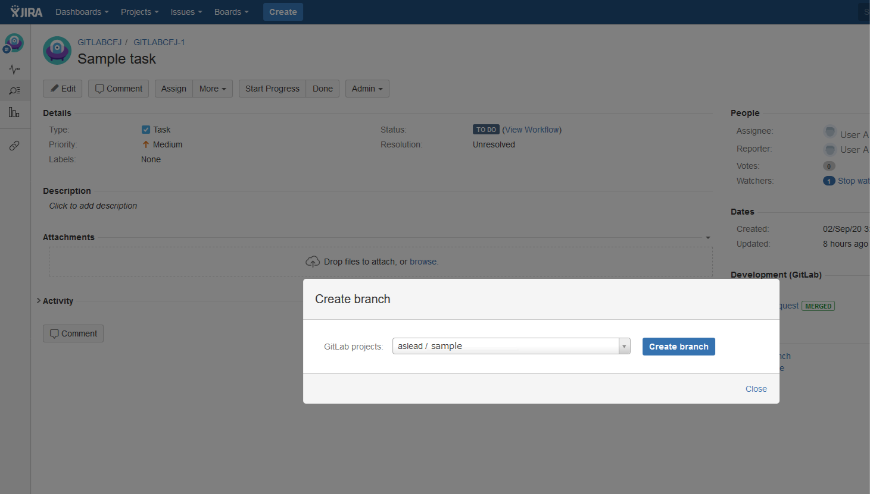Image resolution: width=870 pixels, height=494 pixels.
Task: Click the Reporter user avatar
Action: 830,149
